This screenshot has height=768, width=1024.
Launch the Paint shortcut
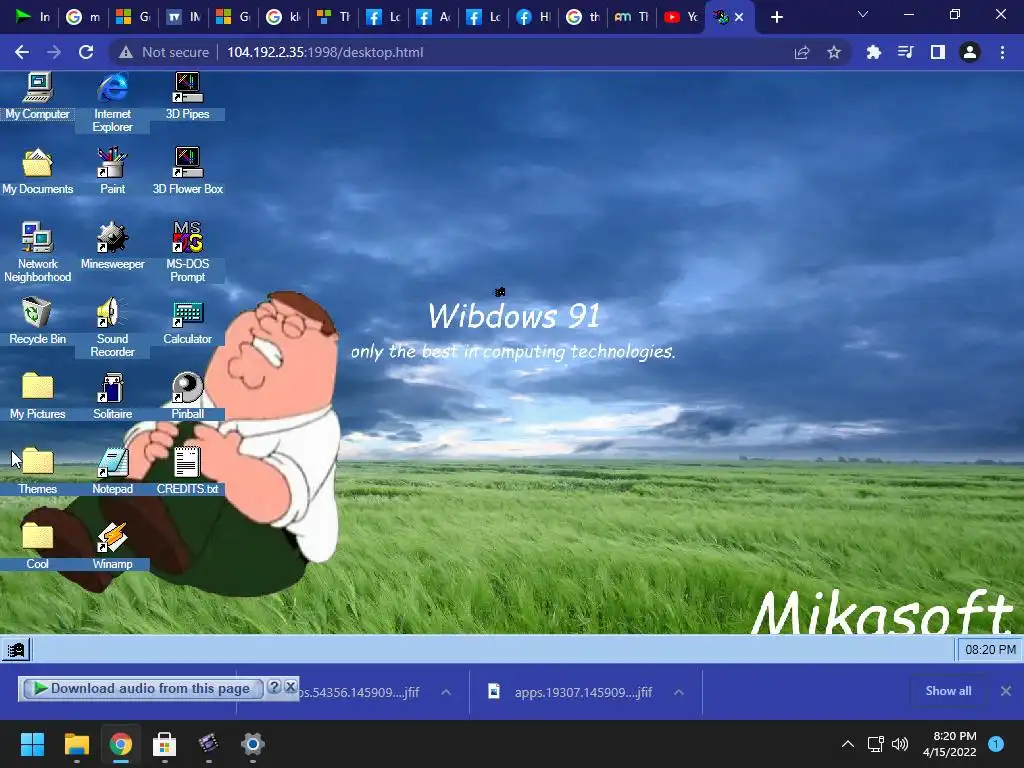(112, 171)
